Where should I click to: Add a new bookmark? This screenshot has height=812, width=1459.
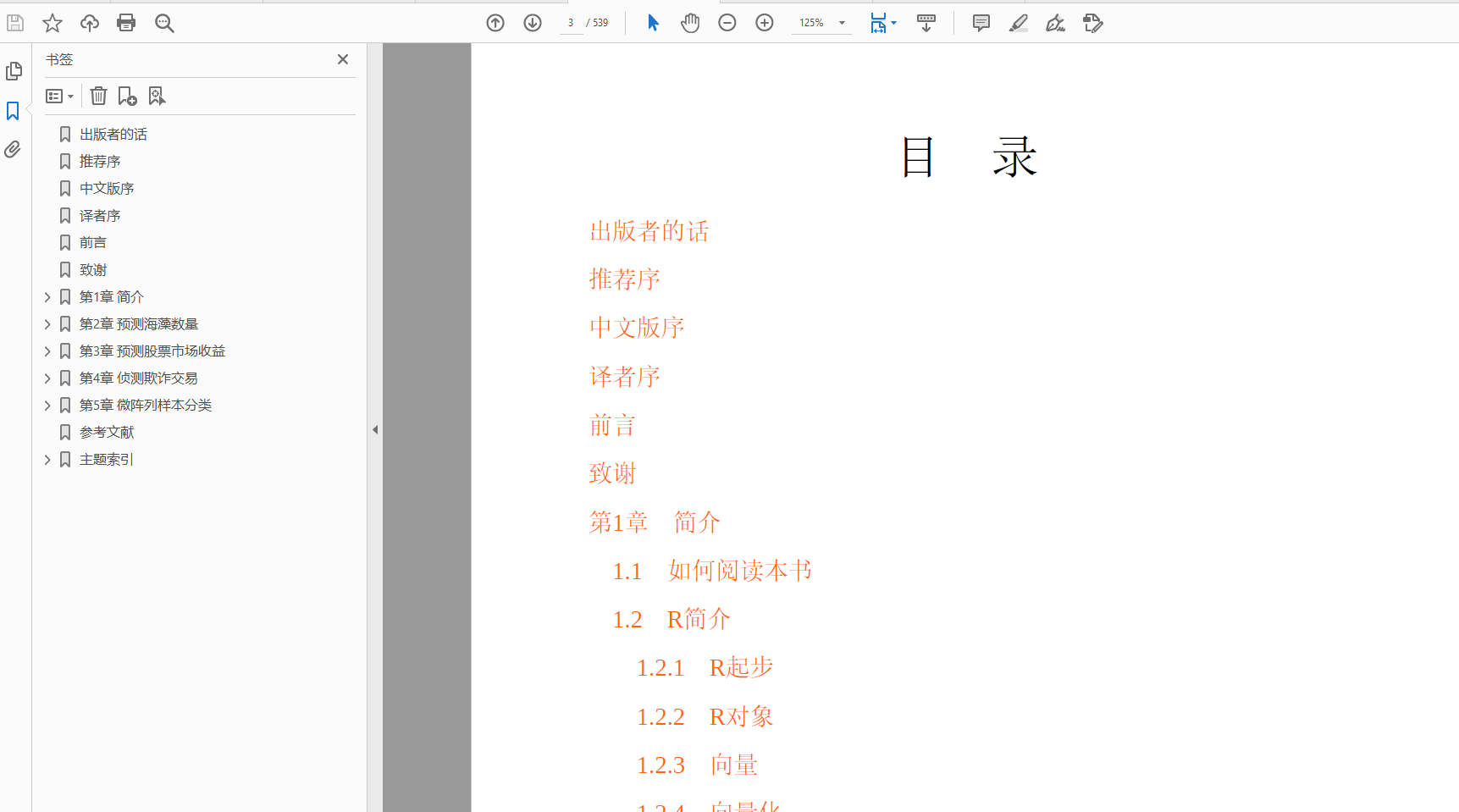127,96
